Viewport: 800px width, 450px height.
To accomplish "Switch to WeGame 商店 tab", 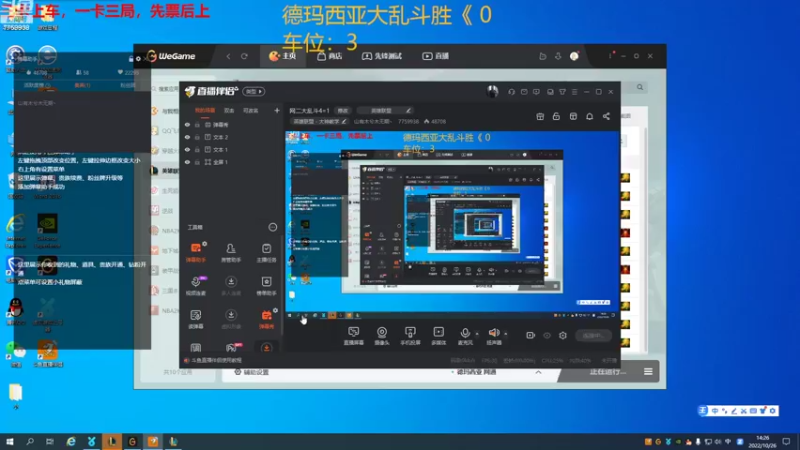I will [x=330, y=56].
